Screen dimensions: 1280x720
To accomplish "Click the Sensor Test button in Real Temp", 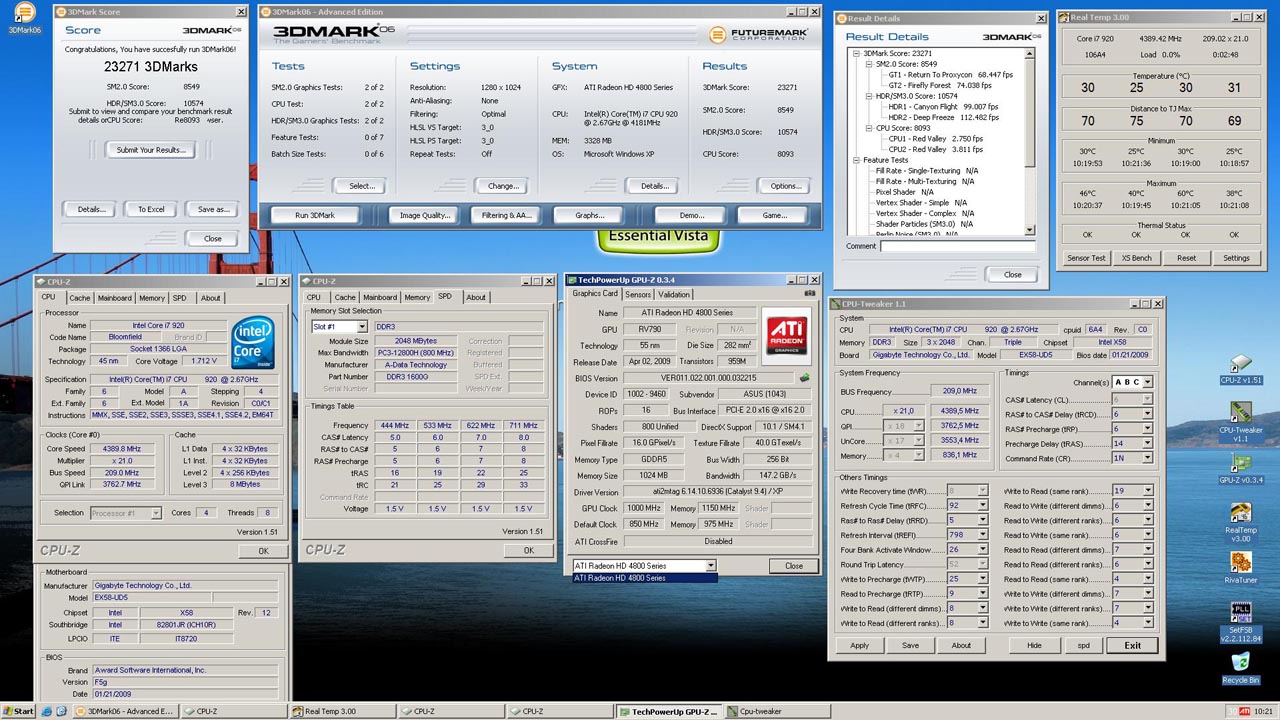I will coord(1086,258).
